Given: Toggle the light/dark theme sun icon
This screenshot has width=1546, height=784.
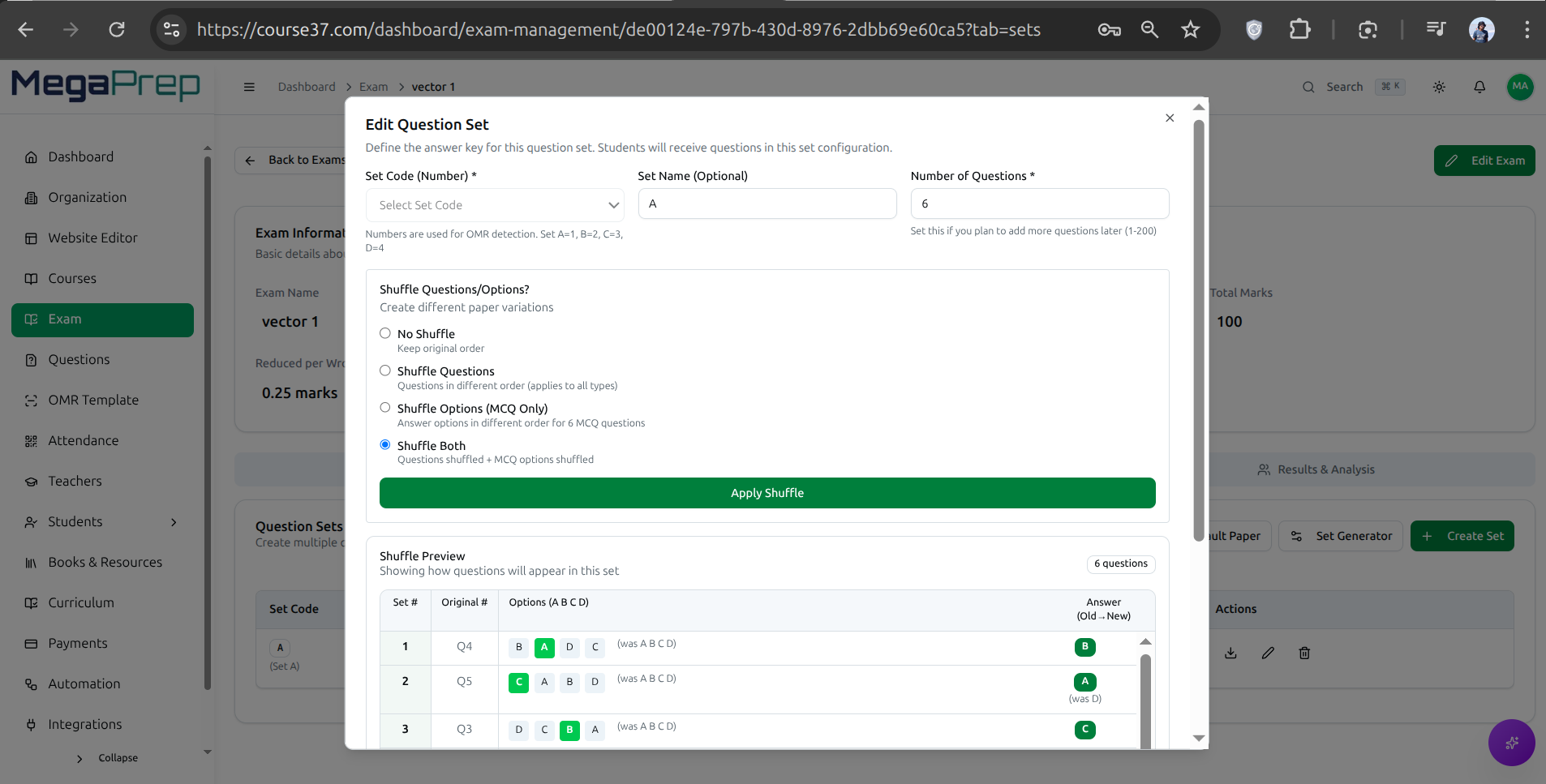Looking at the screenshot, I should 1439,87.
